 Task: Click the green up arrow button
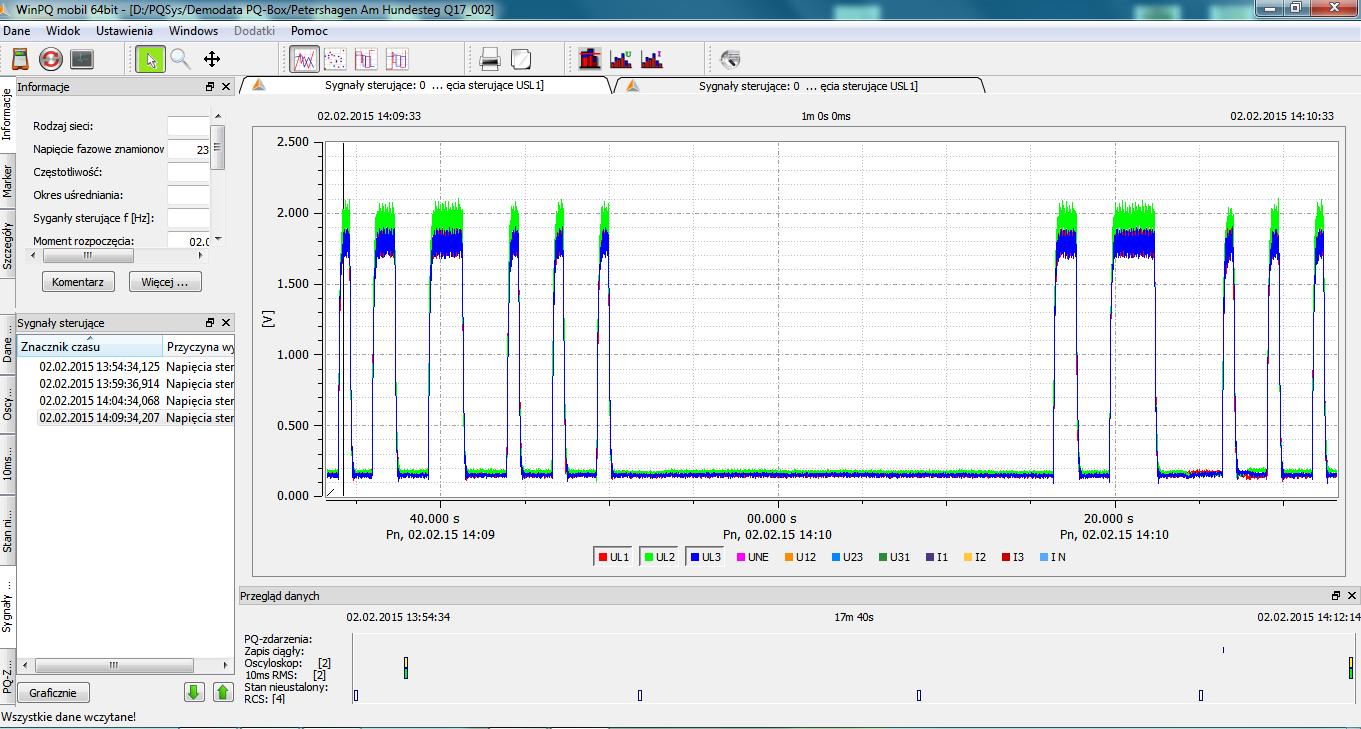223,692
